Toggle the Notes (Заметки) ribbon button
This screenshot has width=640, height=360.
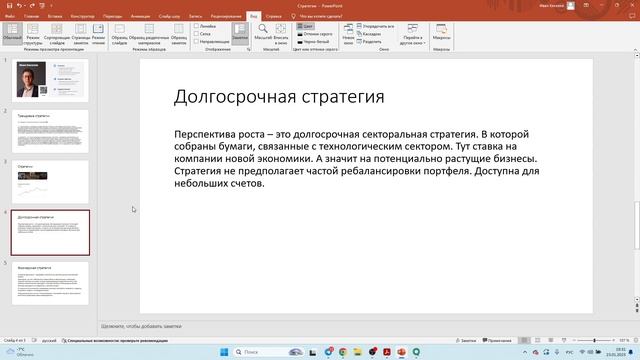click(x=240, y=33)
